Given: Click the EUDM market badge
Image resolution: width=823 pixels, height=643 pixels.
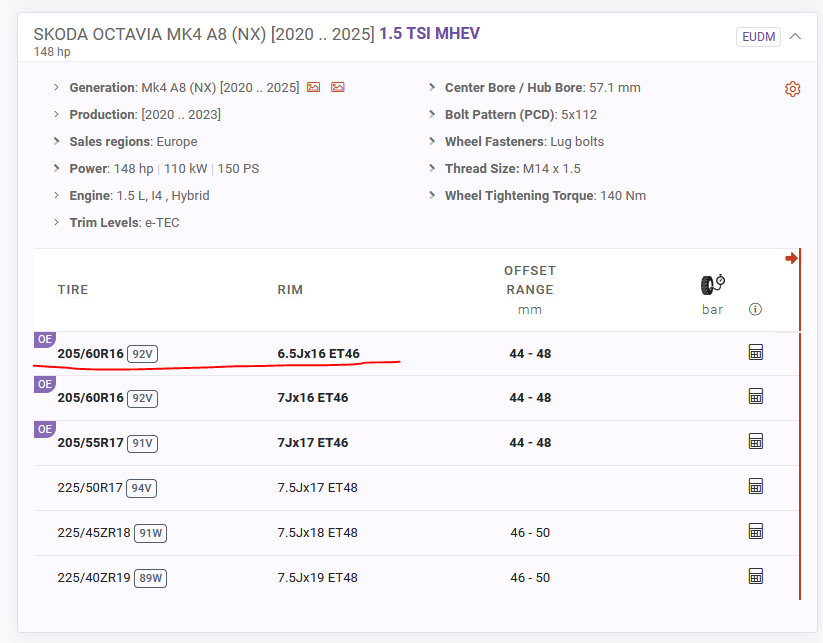Looking at the screenshot, I should pos(758,37).
